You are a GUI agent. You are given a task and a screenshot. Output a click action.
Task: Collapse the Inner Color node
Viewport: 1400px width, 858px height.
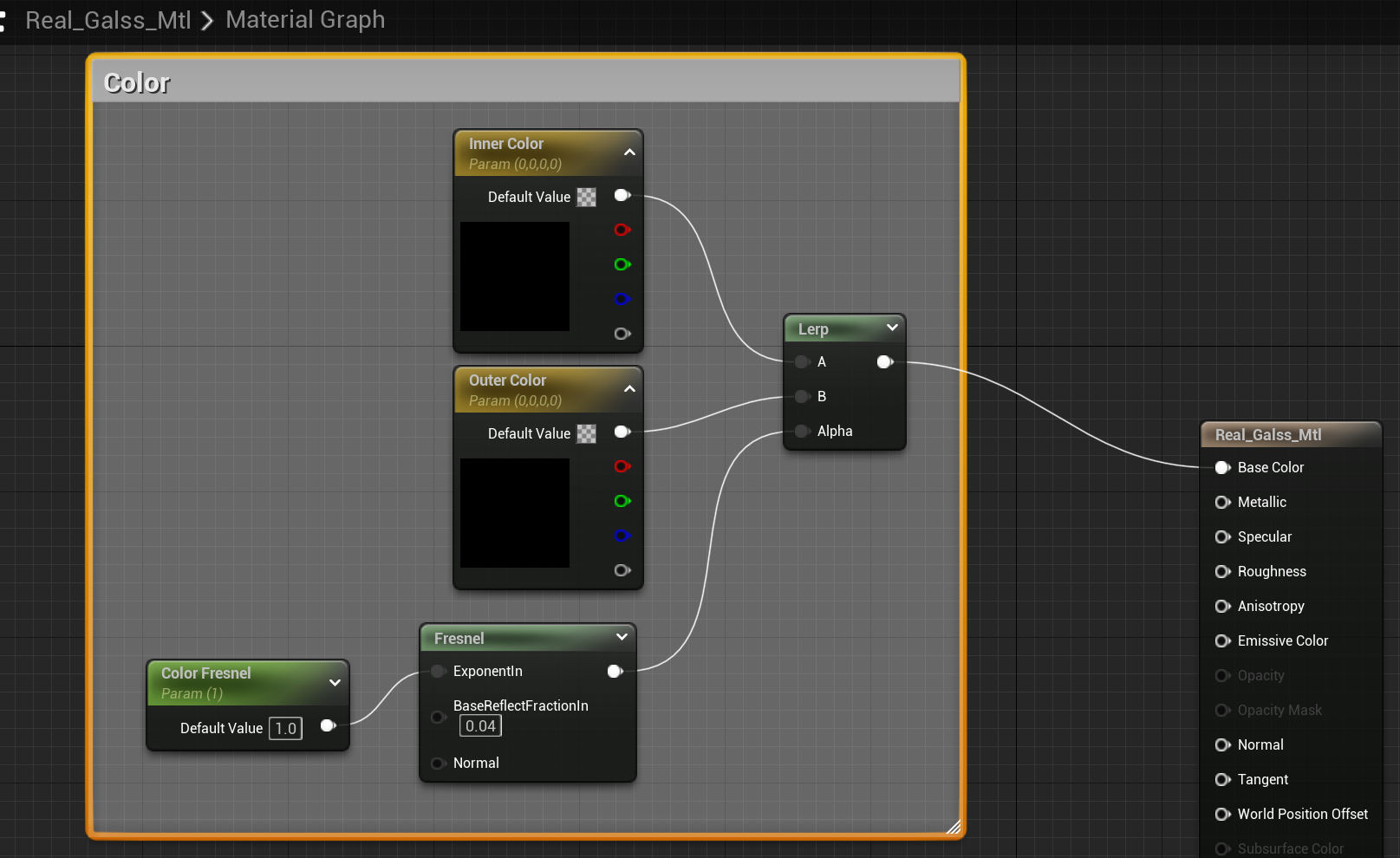click(x=629, y=153)
